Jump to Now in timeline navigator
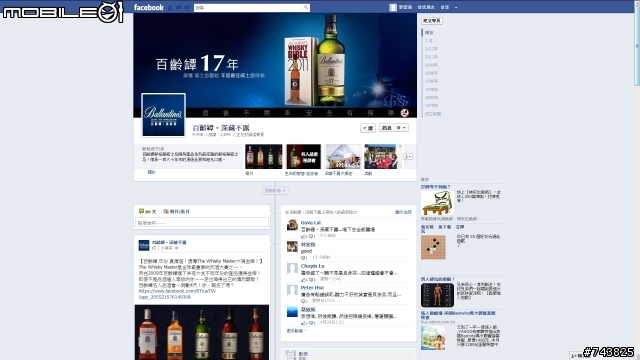Viewport: 640px width, 360px height. [x=429, y=33]
